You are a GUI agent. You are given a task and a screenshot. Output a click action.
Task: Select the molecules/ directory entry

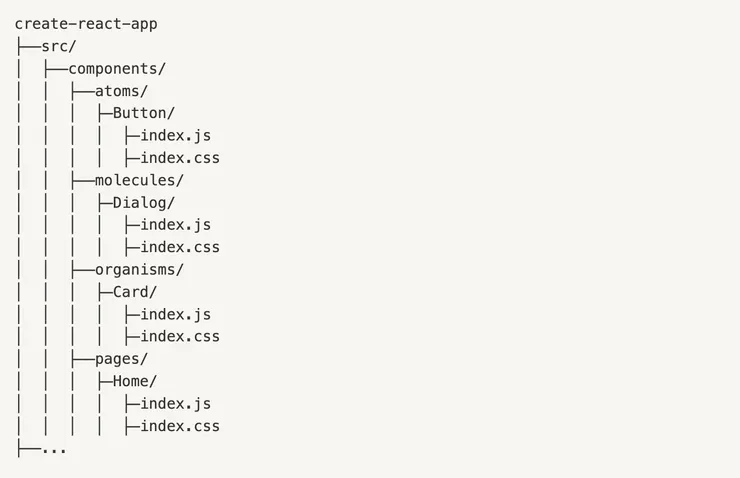click(x=139, y=180)
